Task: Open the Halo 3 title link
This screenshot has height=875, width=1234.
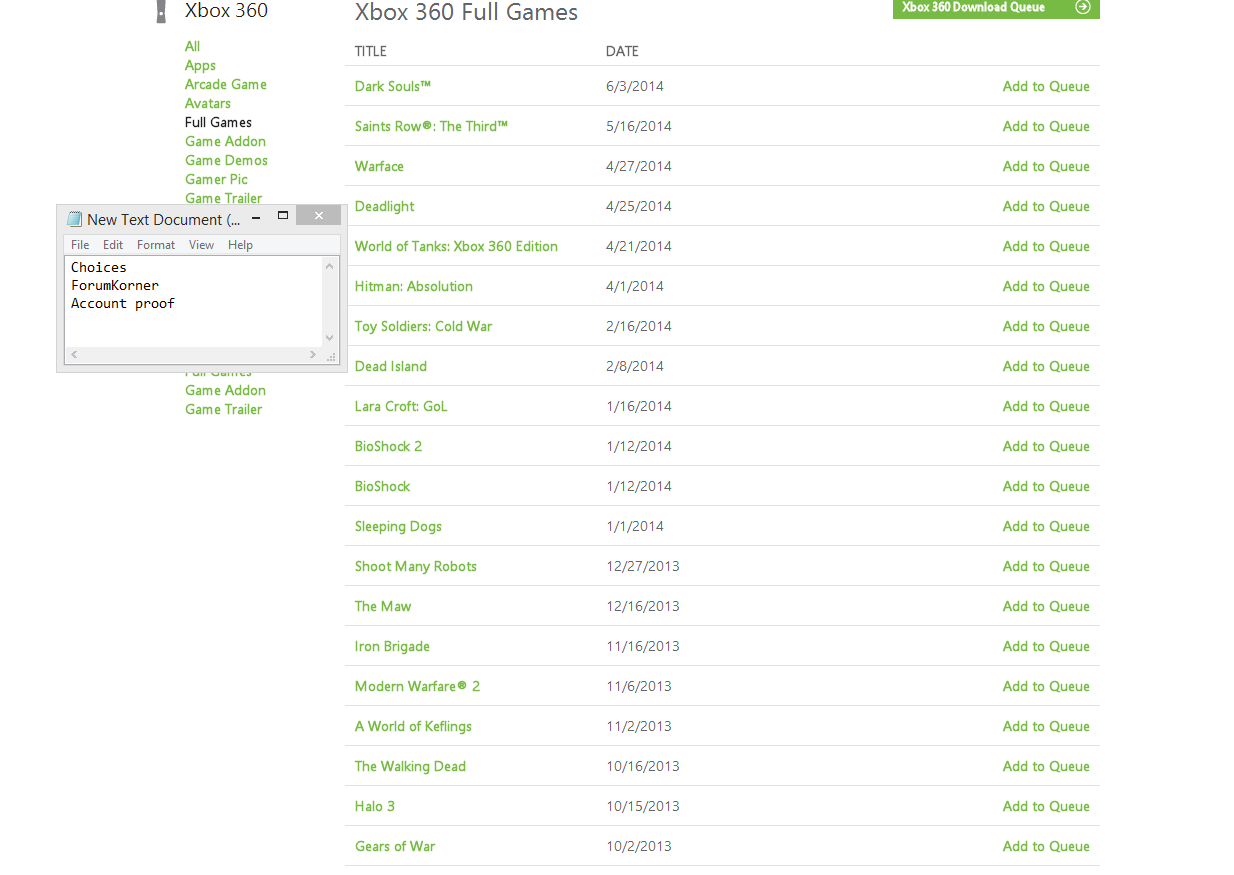Action: tap(375, 806)
